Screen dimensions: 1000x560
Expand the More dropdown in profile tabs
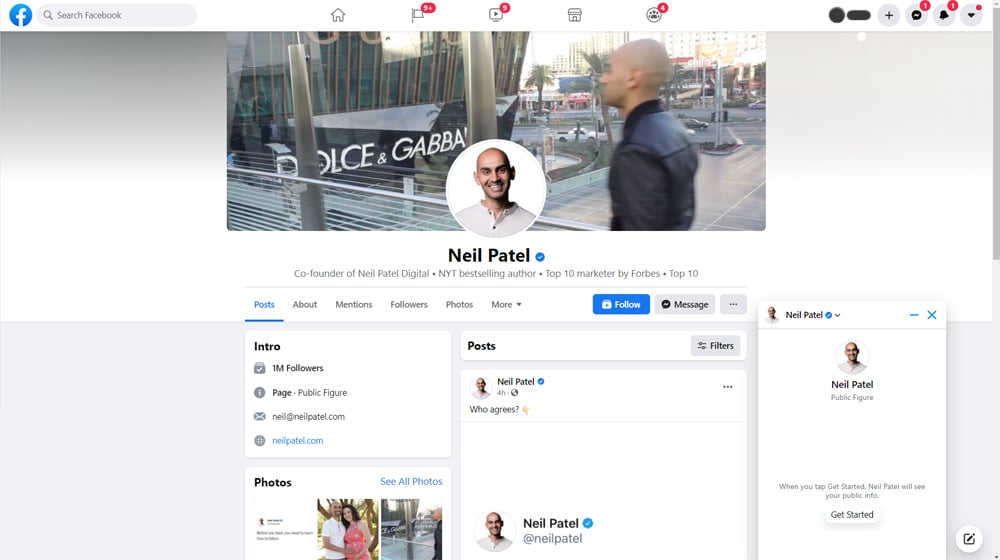click(x=506, y=305)
